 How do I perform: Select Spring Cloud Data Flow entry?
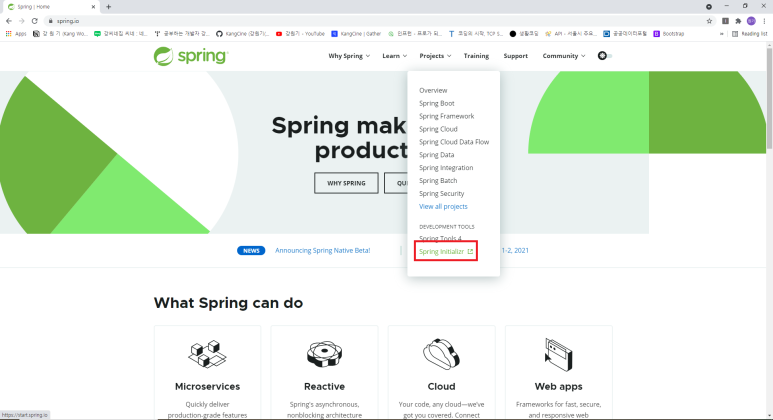(x=454, y=141)
